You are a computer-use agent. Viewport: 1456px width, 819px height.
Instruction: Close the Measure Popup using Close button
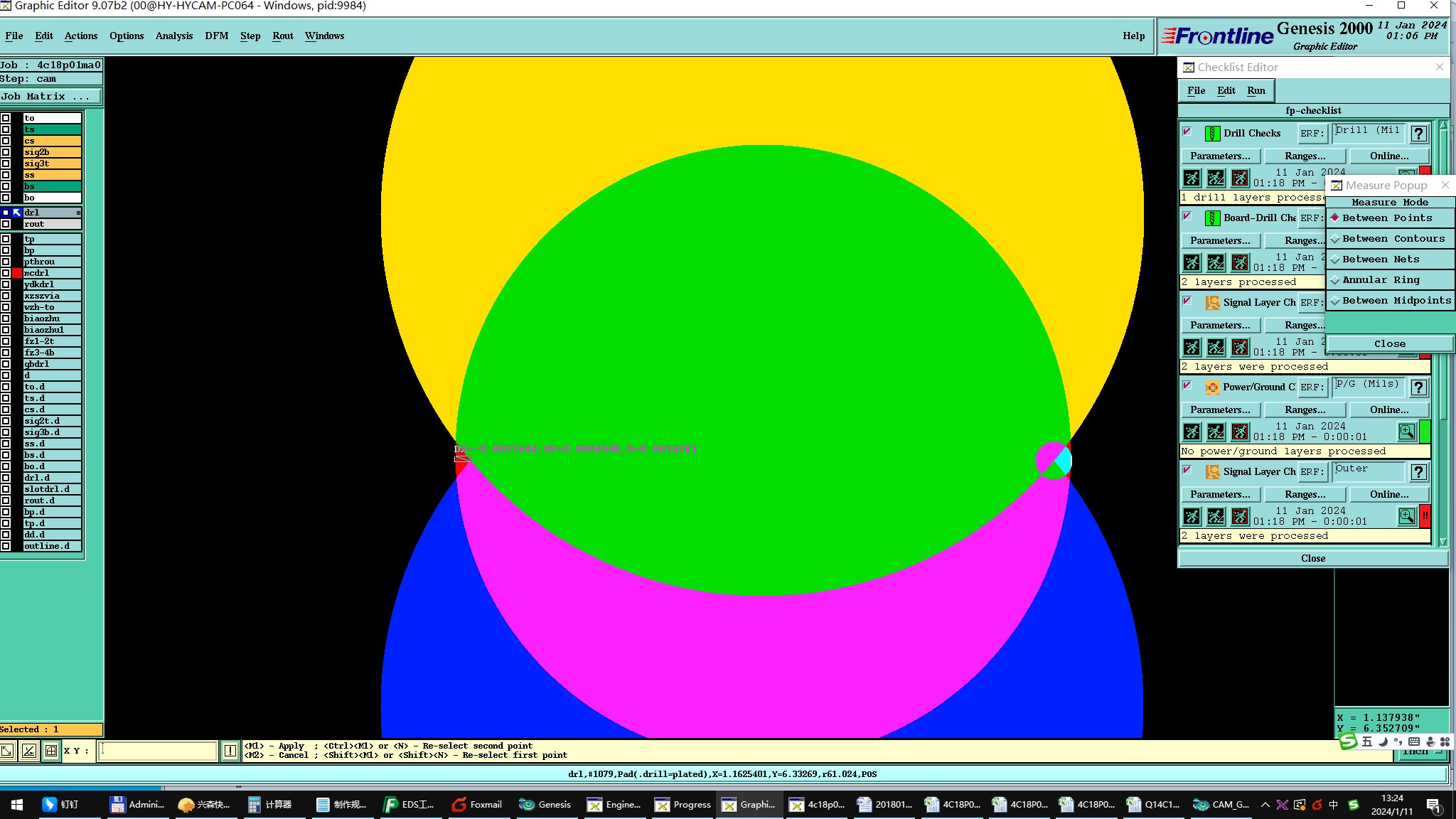coord(1389,343)
